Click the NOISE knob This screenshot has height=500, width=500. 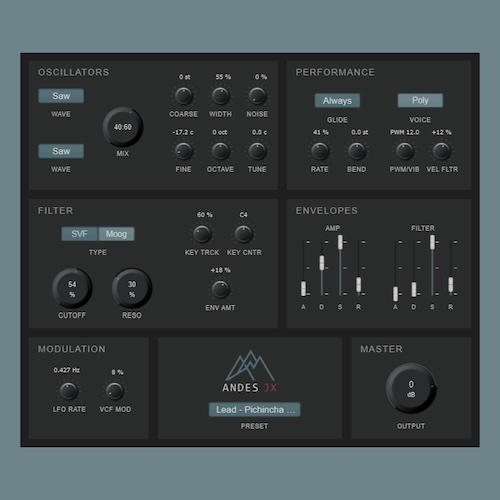point(257,96)
